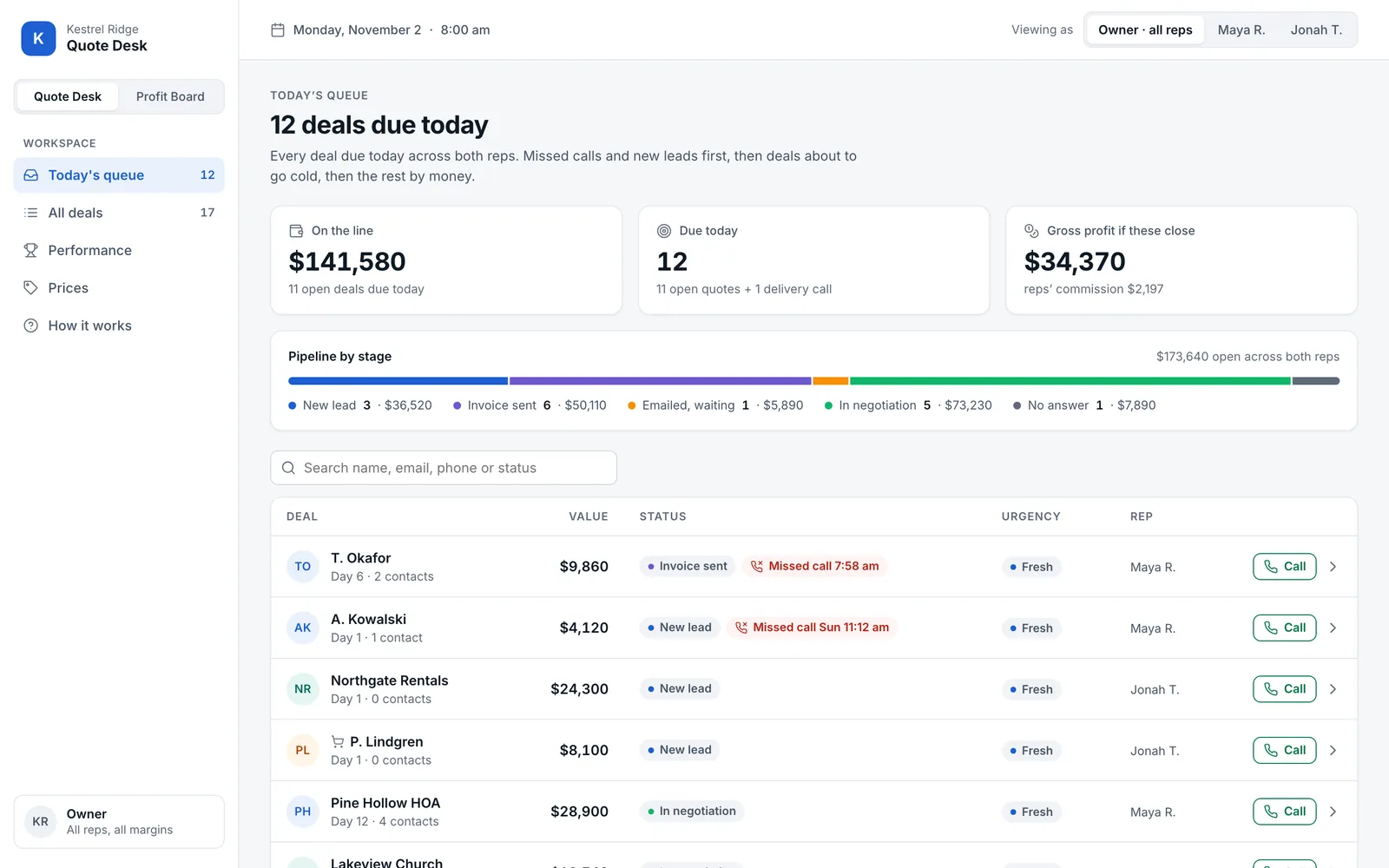
Task: Click the $28,900 value for Pine Hollow HOA
Action: [579, 812]
